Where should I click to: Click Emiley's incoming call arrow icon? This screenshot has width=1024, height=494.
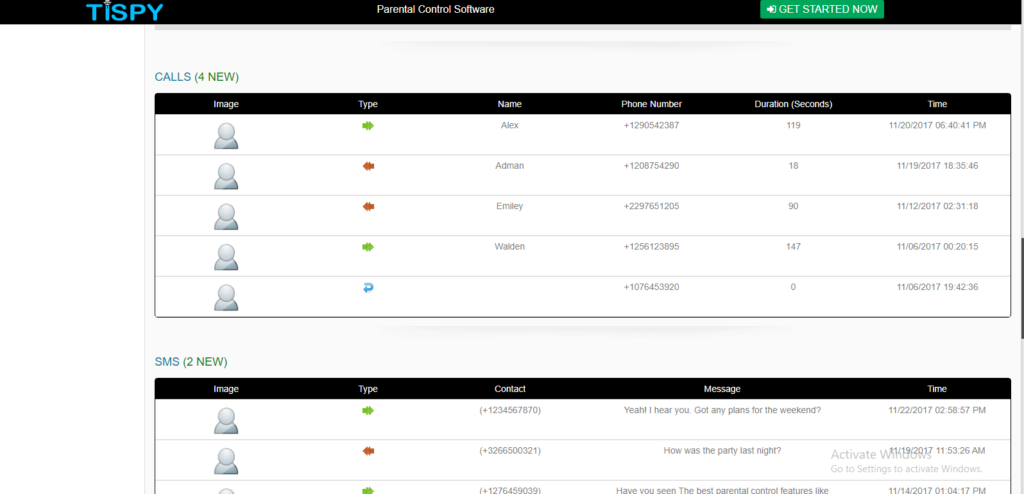coord(368,206)
